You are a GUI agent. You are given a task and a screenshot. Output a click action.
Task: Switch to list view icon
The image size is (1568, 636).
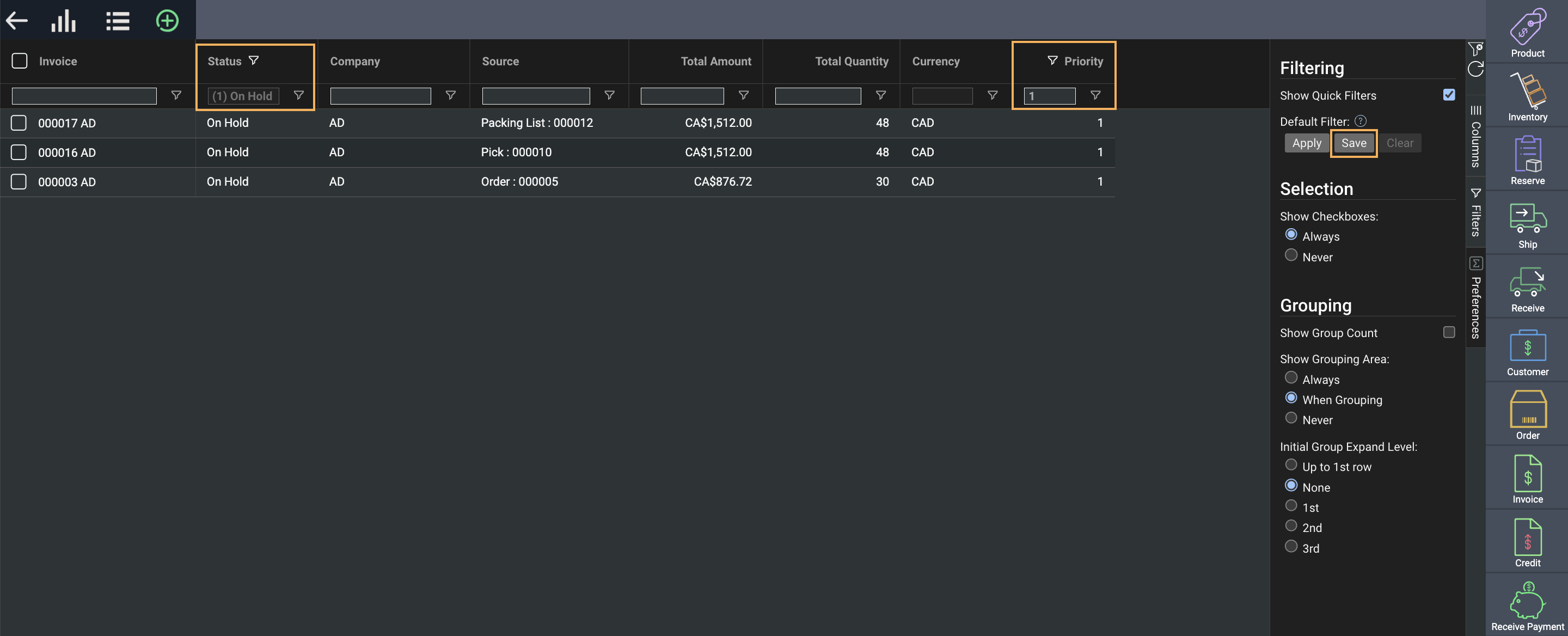coord(118,21)
